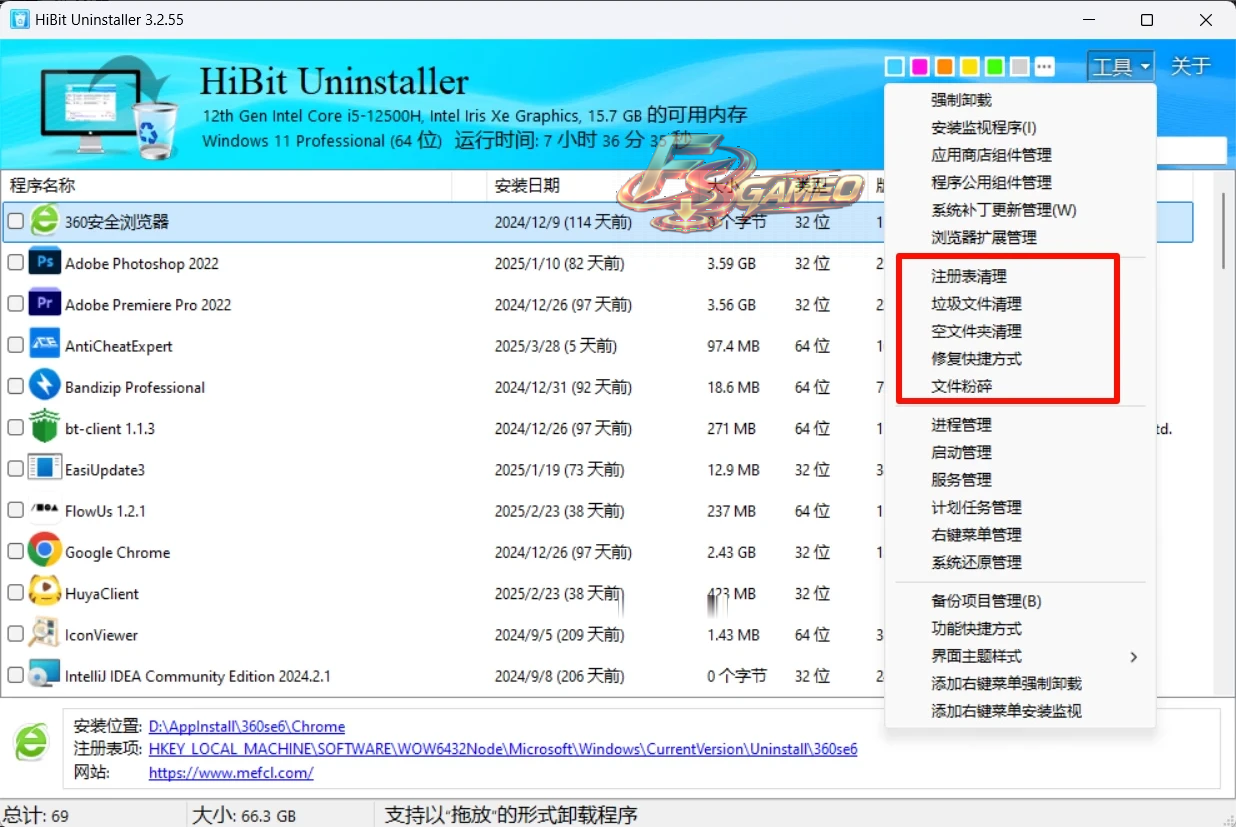
Task: Pick the green theme color swatch
Action: coord(995,67)
